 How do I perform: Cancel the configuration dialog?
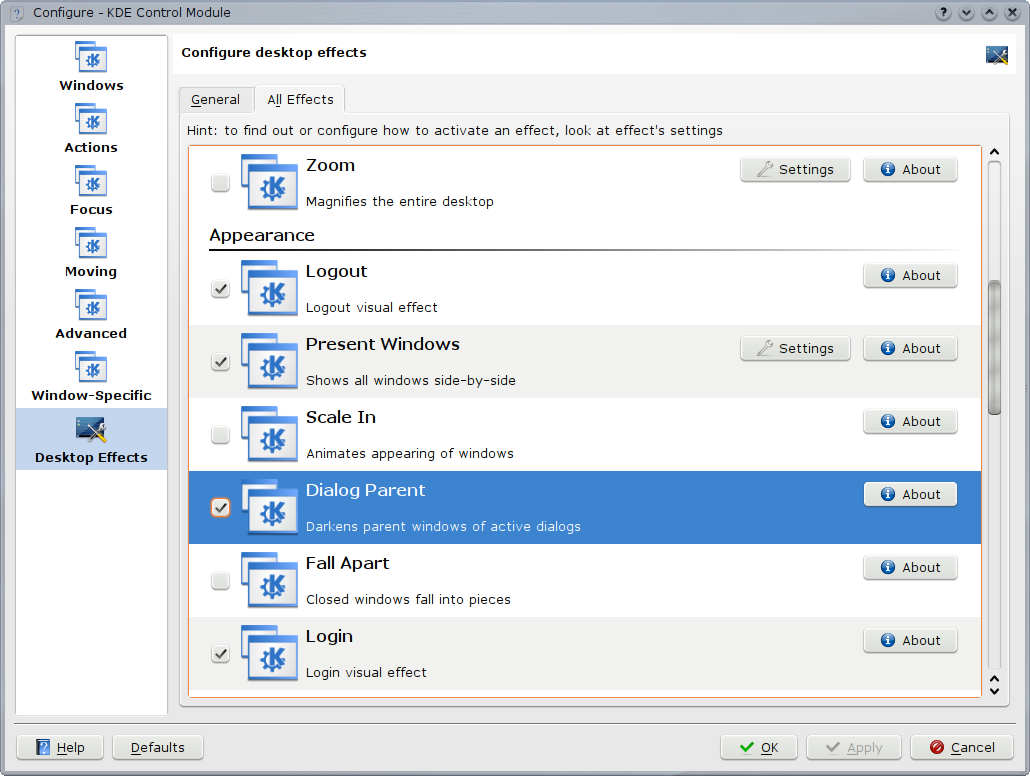(x=962, y=748)
